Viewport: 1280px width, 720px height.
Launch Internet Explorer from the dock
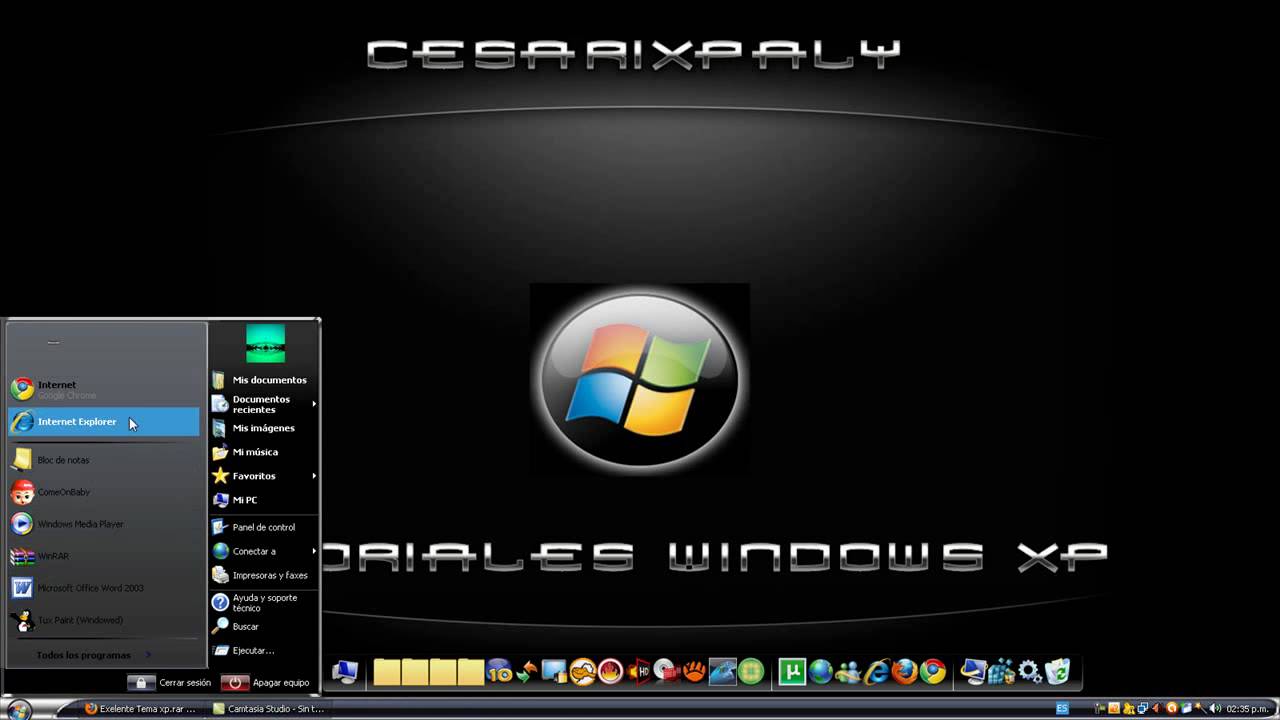point(877,672)
